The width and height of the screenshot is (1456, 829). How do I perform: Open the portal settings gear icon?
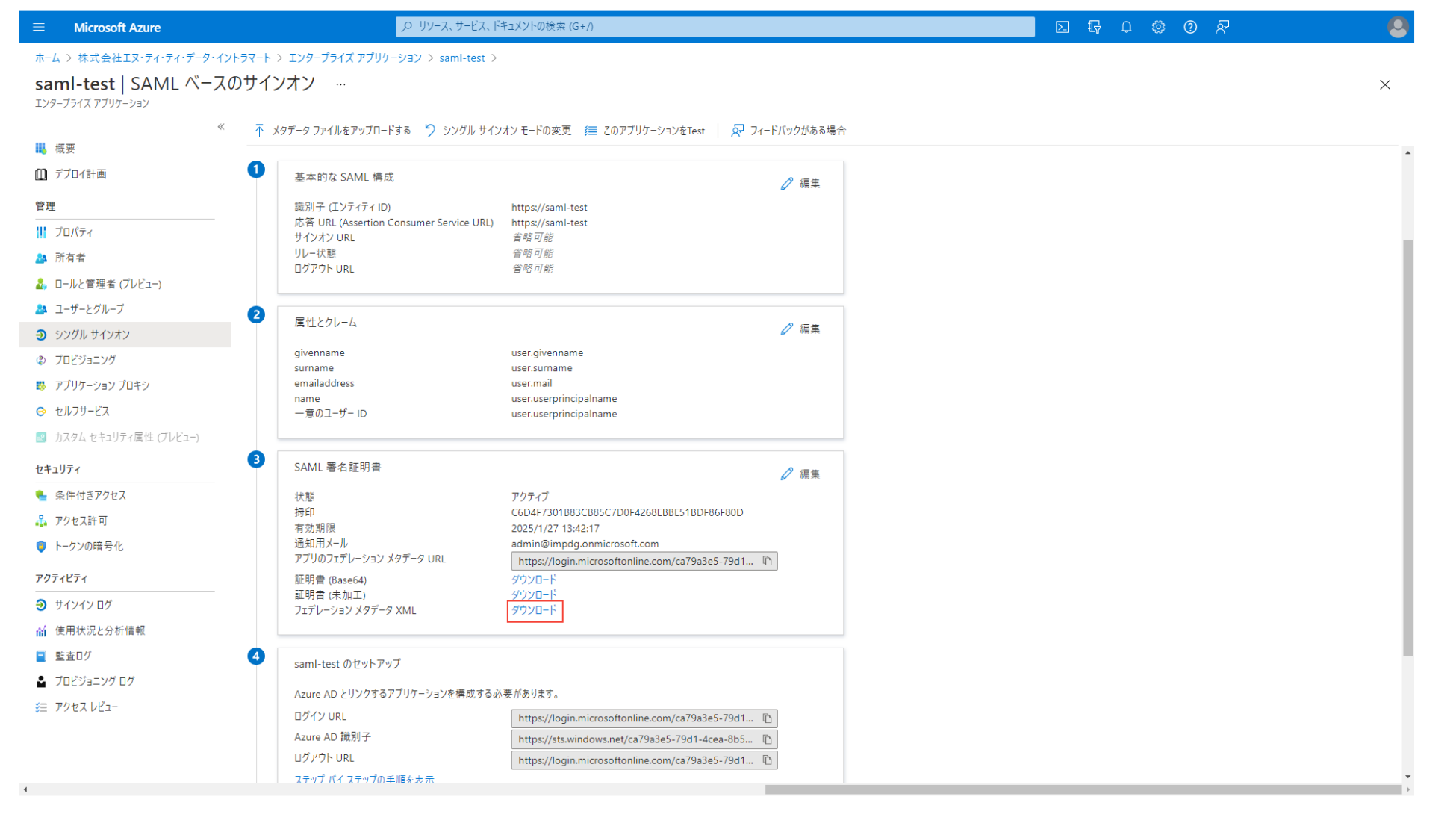(1158, 27)
